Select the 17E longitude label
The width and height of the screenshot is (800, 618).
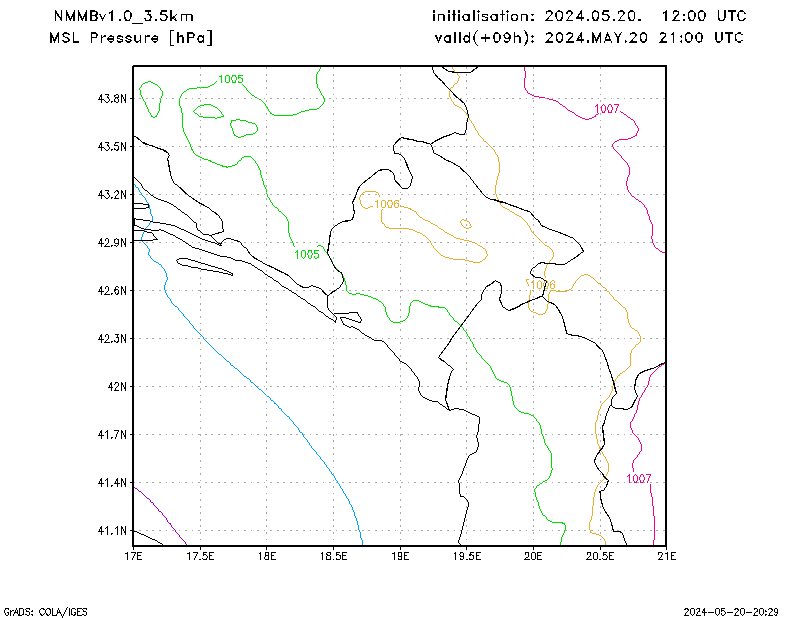click(x=133, y=556)
